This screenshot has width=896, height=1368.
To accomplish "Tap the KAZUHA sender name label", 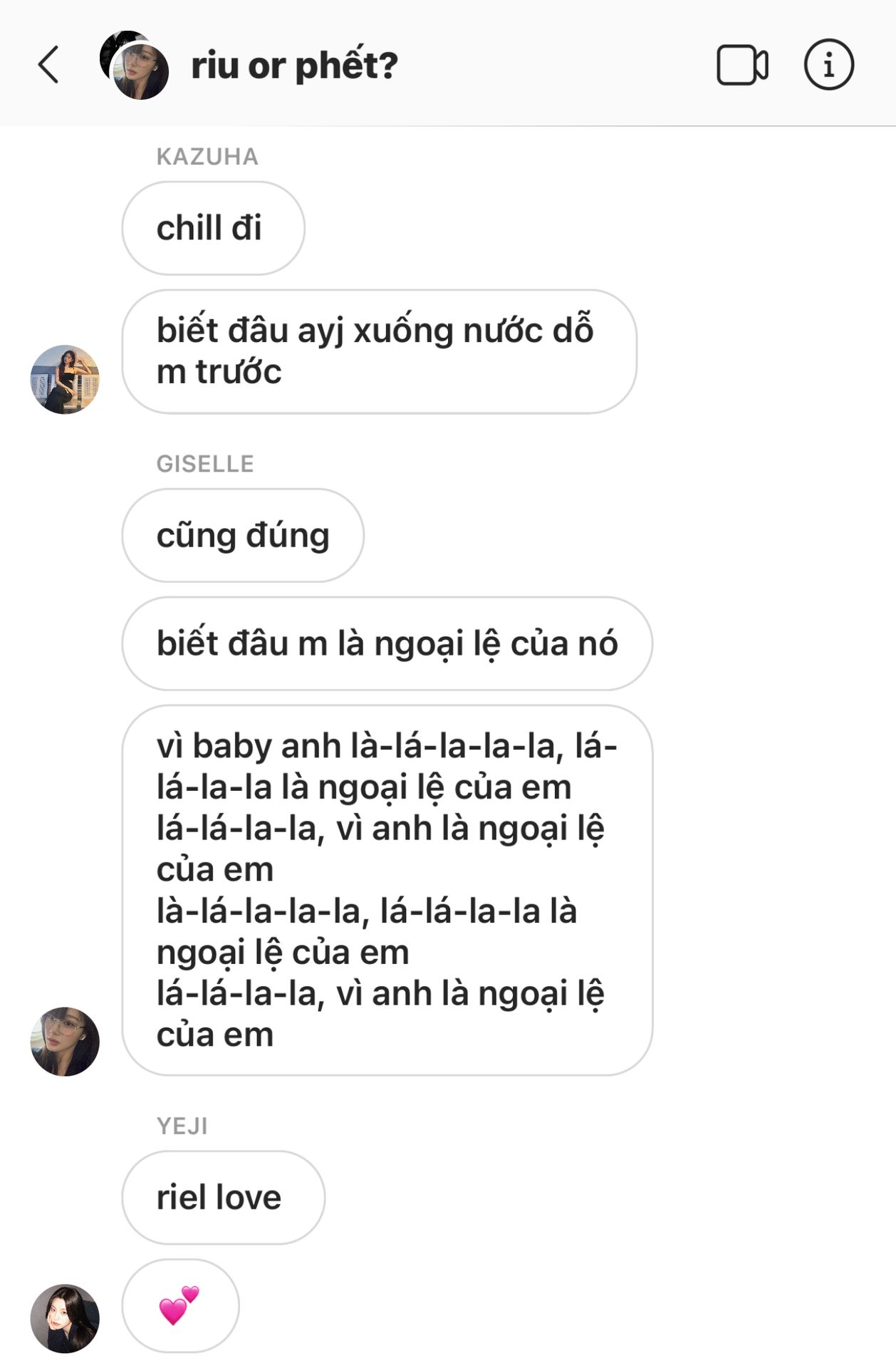I will [207, 157].
